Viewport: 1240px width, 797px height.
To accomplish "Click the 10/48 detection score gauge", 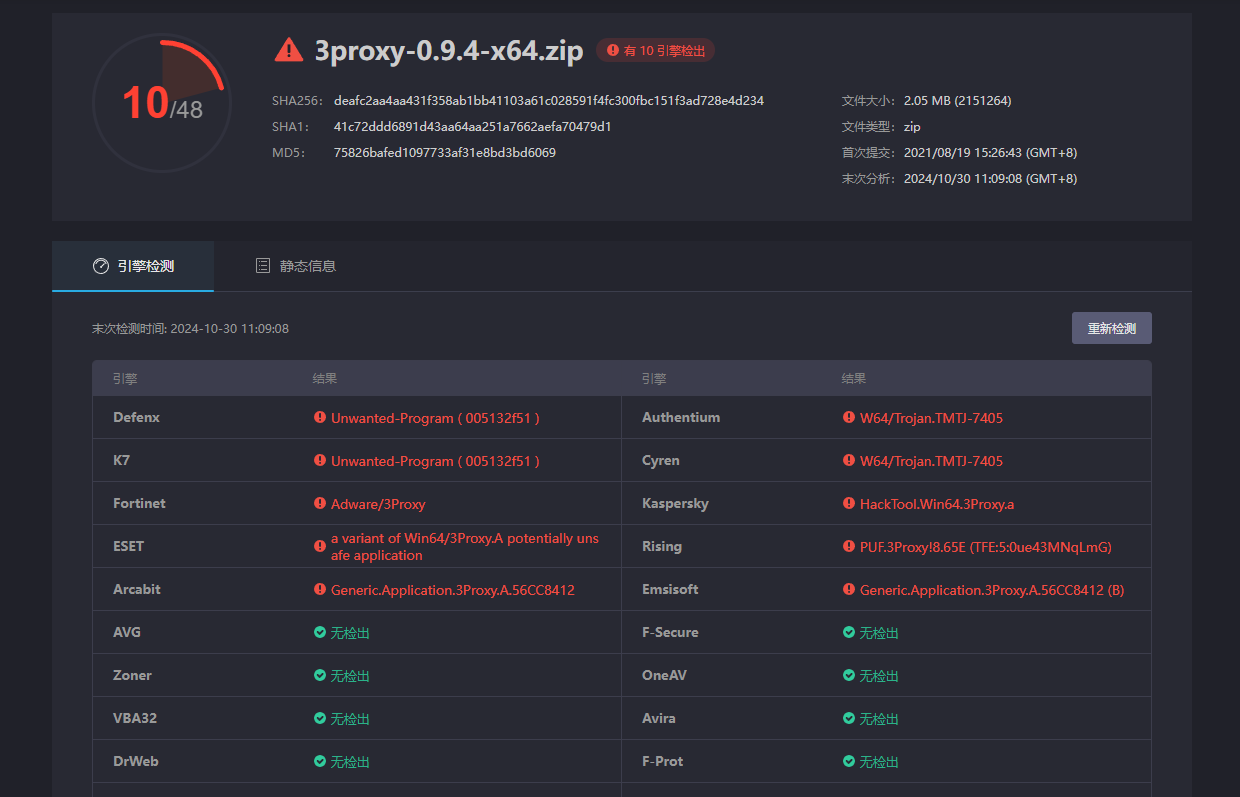I will (162, 103).
